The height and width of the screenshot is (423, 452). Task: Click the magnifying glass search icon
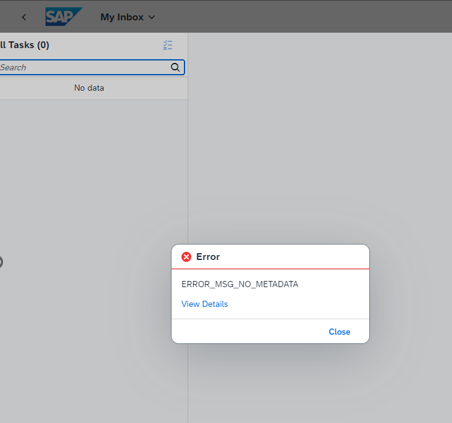[175, 67]
